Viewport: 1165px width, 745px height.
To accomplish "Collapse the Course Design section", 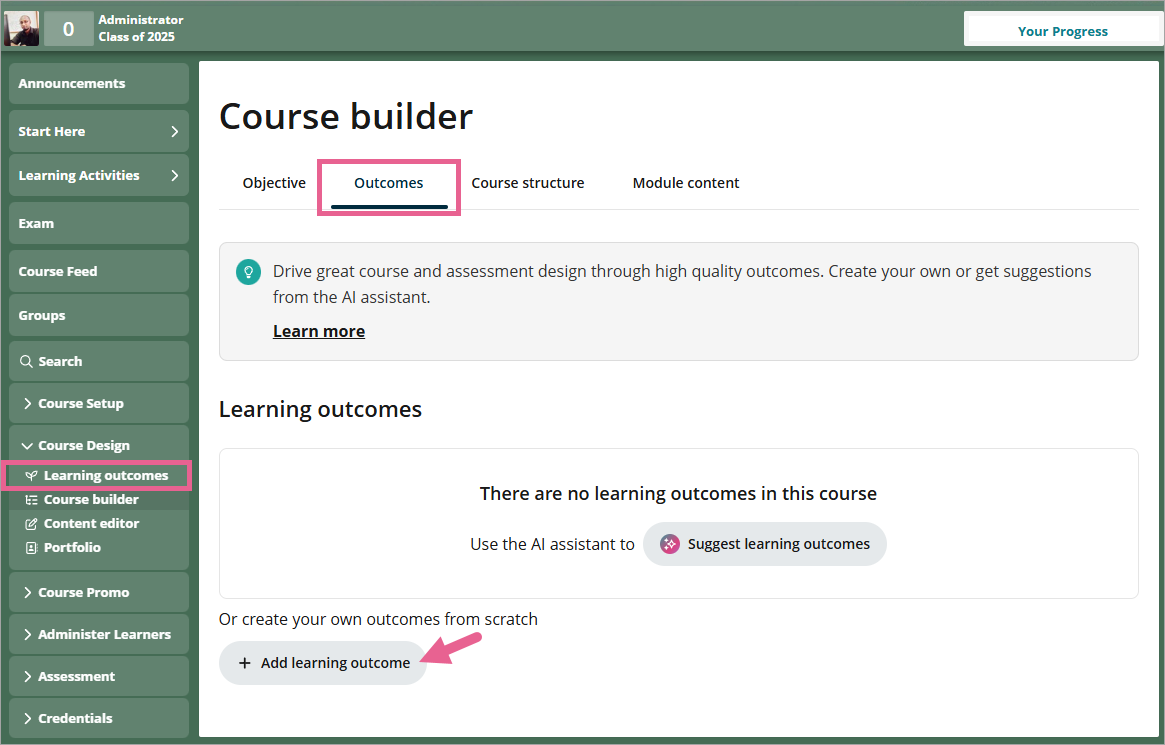I will (99, 445).
